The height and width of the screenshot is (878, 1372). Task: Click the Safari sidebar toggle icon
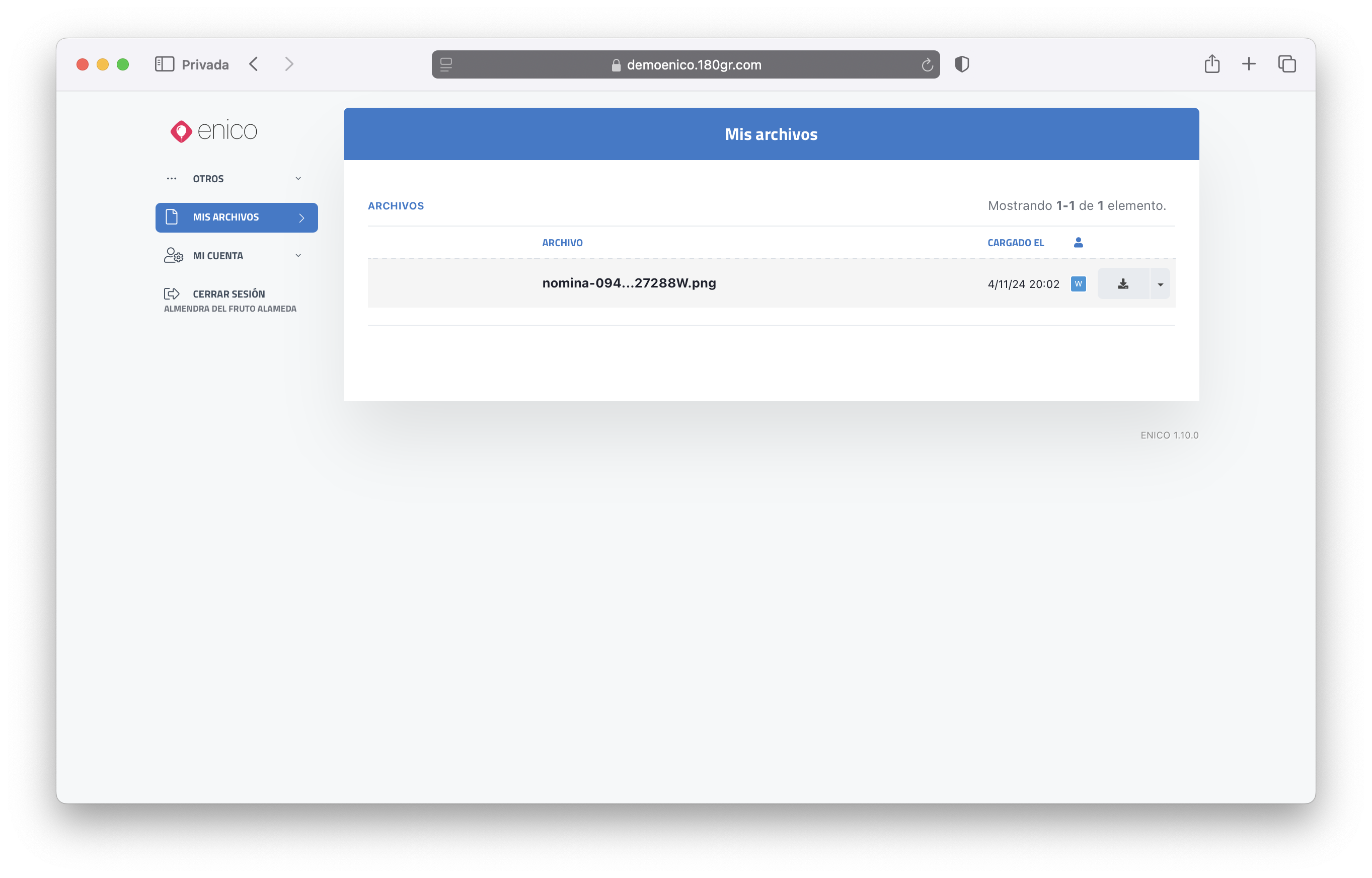[164, 64]
